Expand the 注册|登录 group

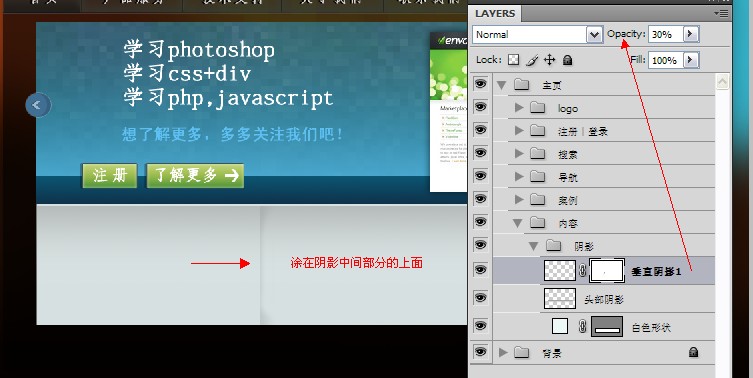519,131
